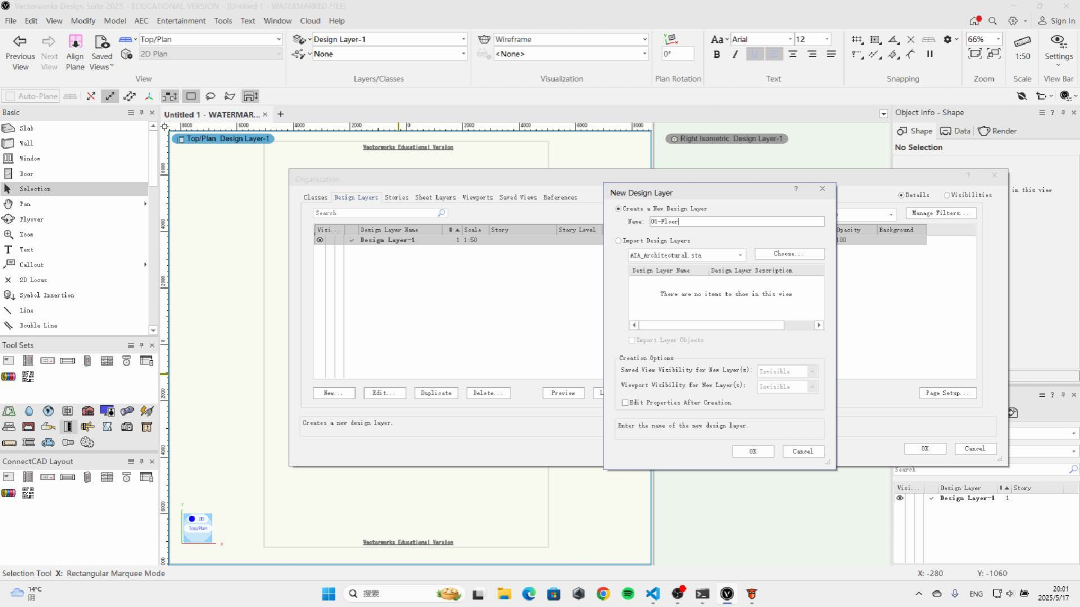Image resolution: width=1080 pixels, height=607 pixels.
Task: Select Create a New Design Layer option
Action: [619, 209]
